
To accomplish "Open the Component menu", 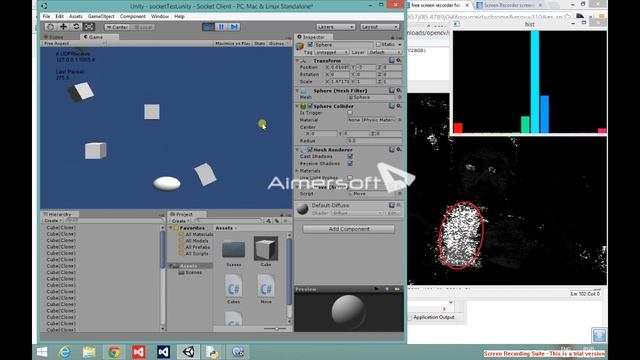I will tap(133, 16).
